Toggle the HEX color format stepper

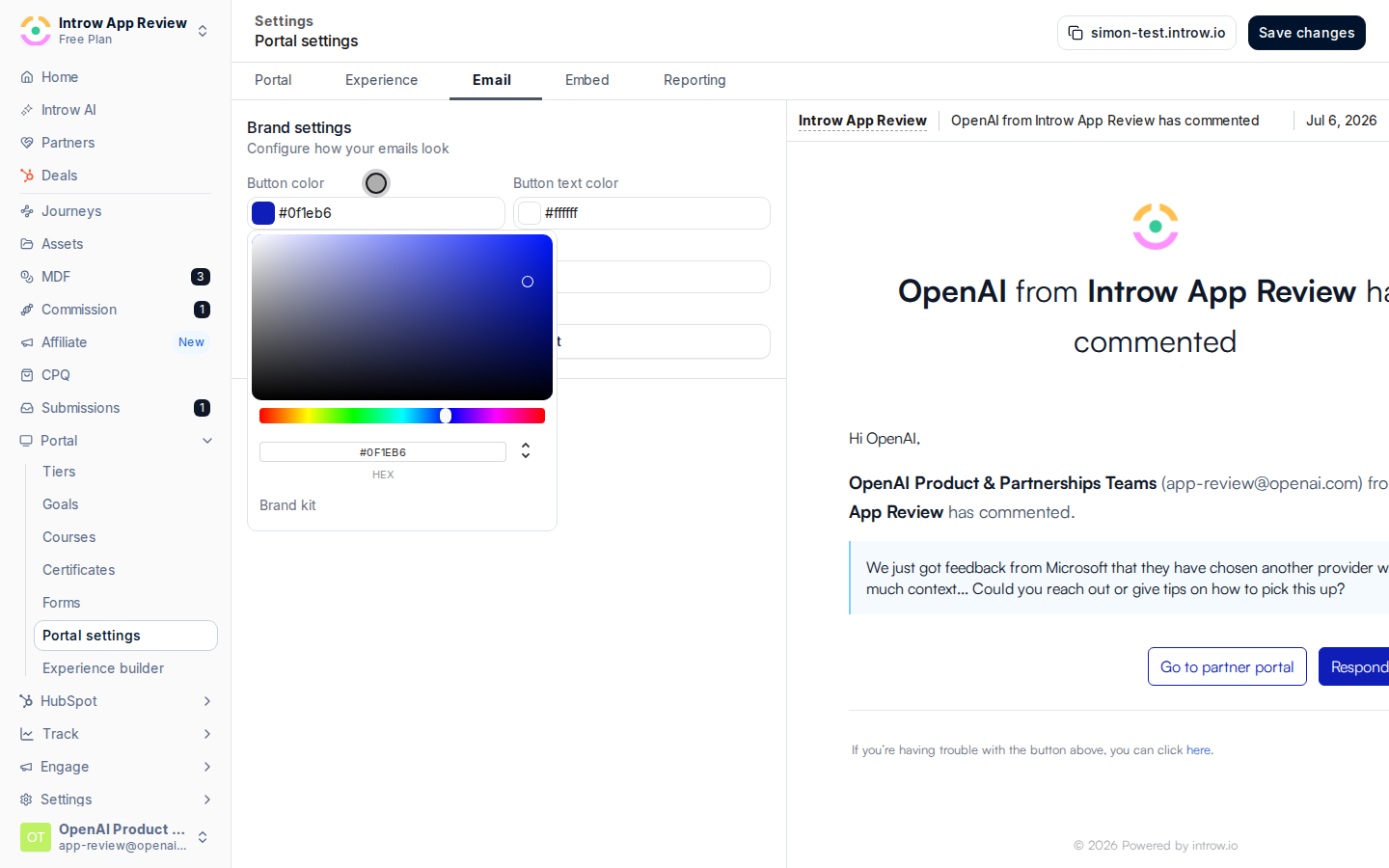[x=526, y=450]
